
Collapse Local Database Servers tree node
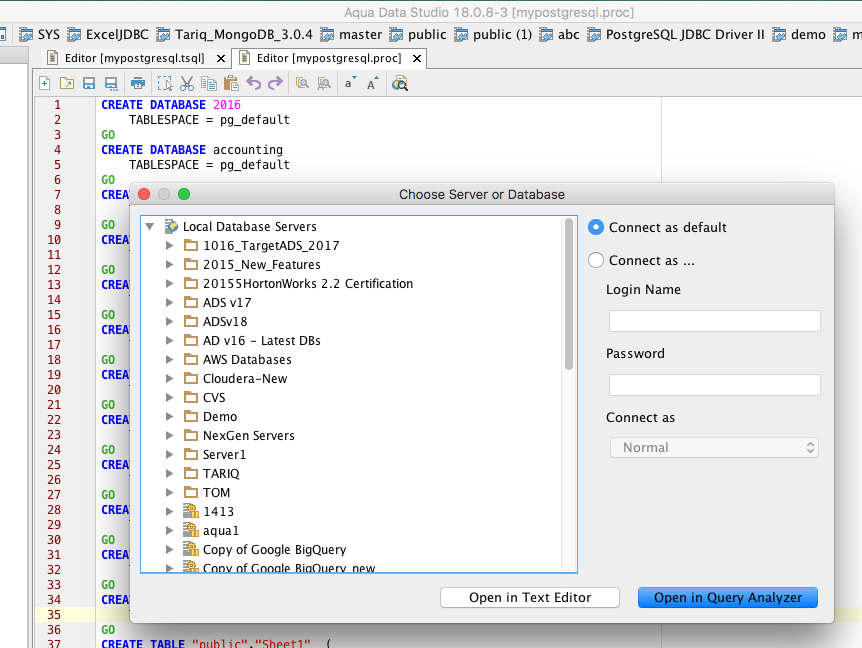[x=150, y=226]
